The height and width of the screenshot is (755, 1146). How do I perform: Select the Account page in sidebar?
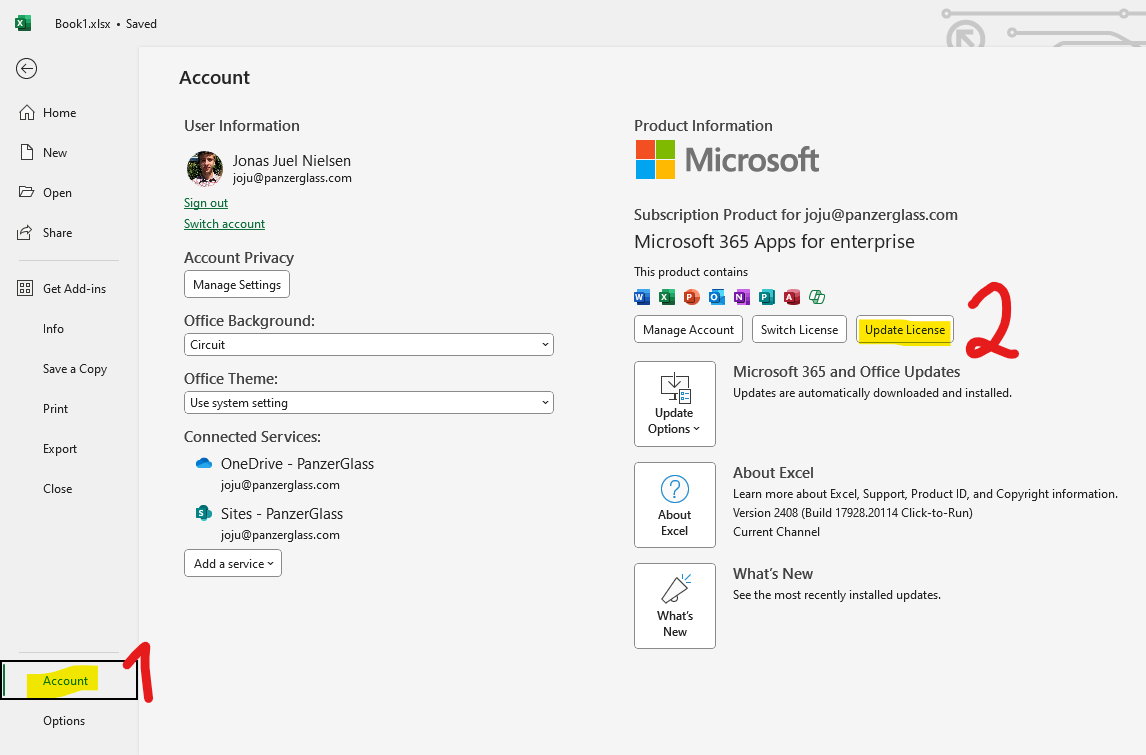(69, 680)
